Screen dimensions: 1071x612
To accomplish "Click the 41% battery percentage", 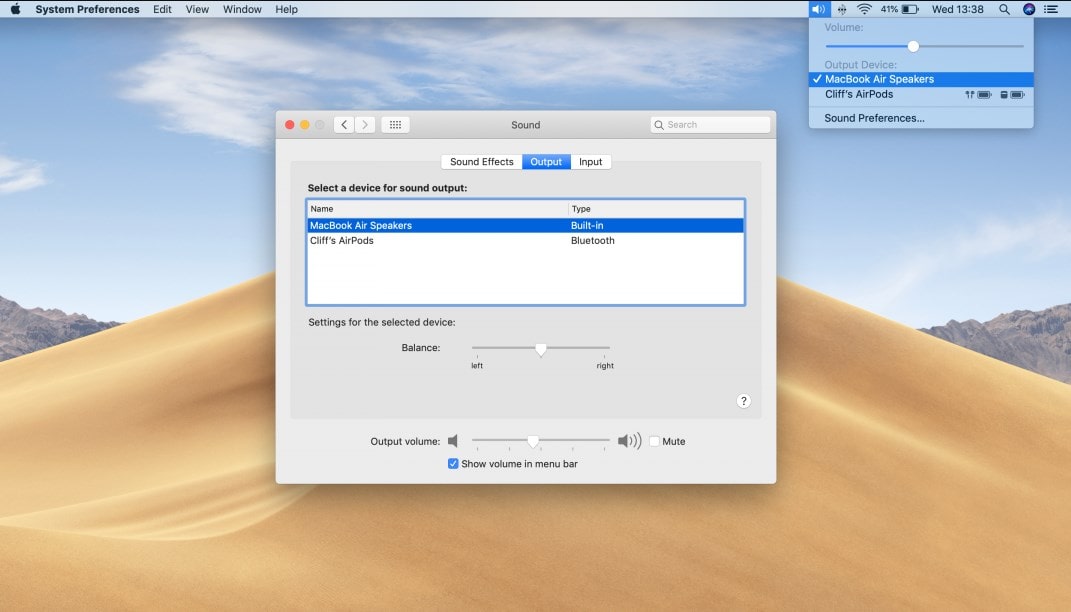I will point(889,9).
